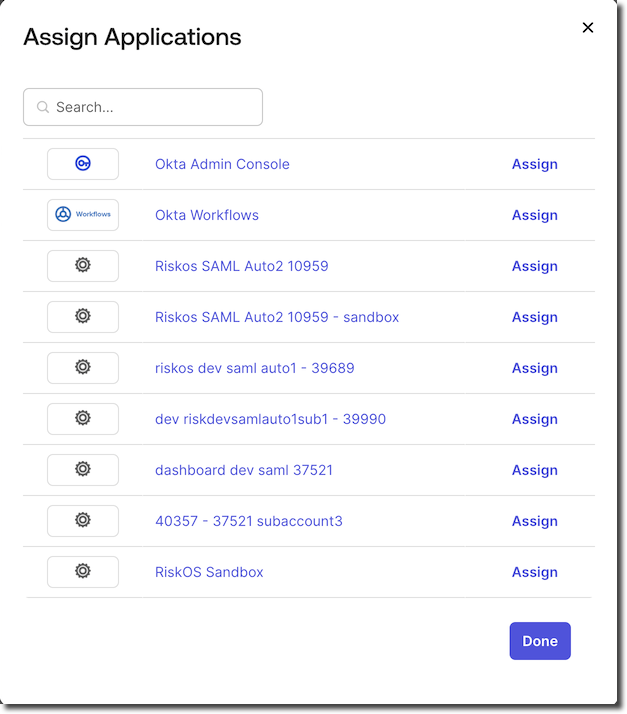This screenshot has height=714, width=627.
Task: Click the Okta Admin Console key icon
Action: click(x=83, y=163)
